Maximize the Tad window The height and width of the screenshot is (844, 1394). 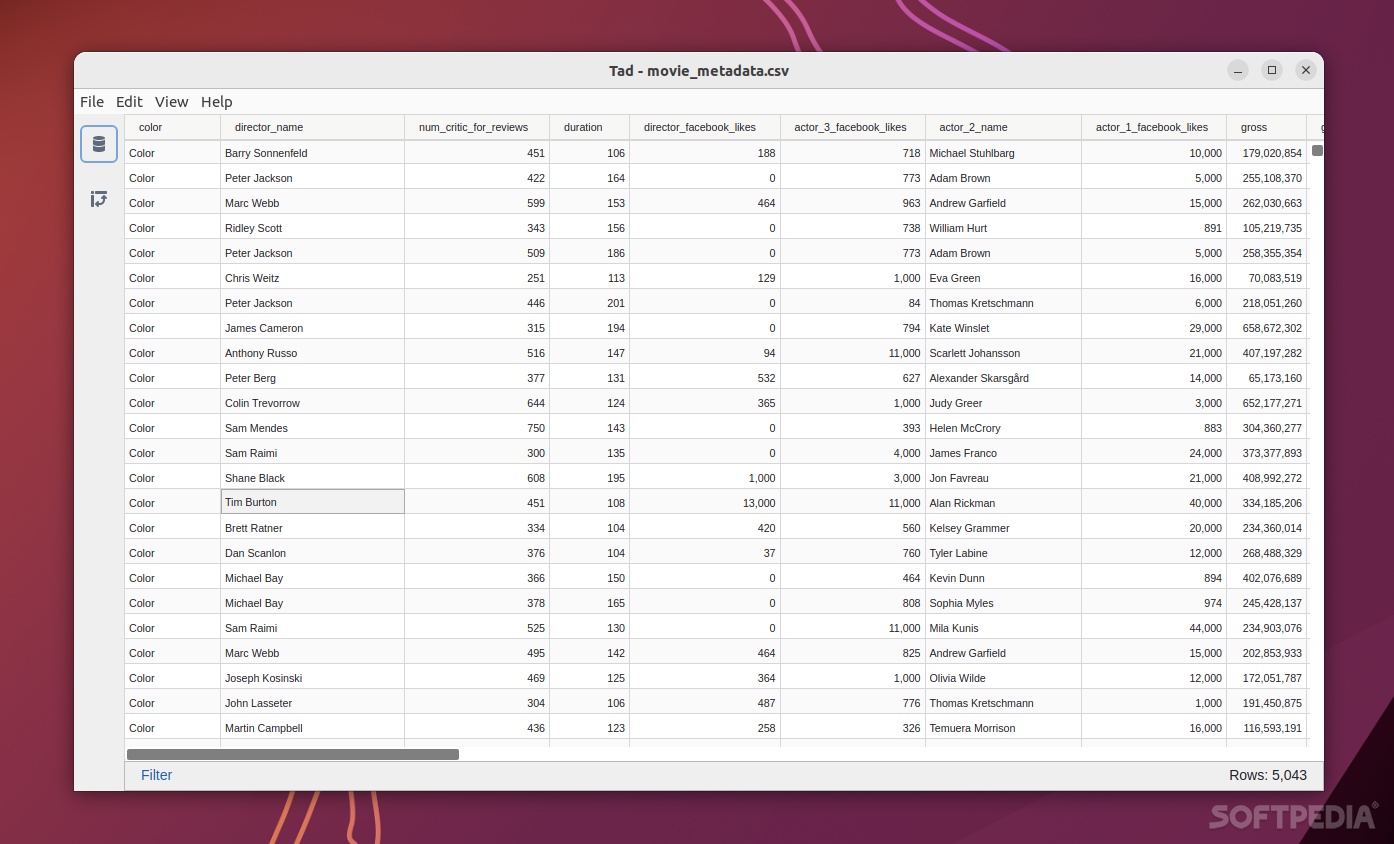pos(1272,70)
